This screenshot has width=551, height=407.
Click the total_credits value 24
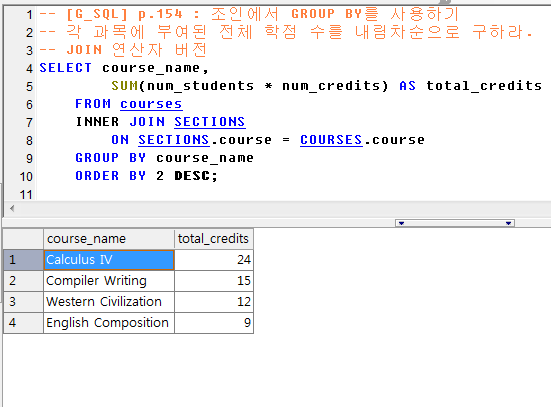[214, 260]
